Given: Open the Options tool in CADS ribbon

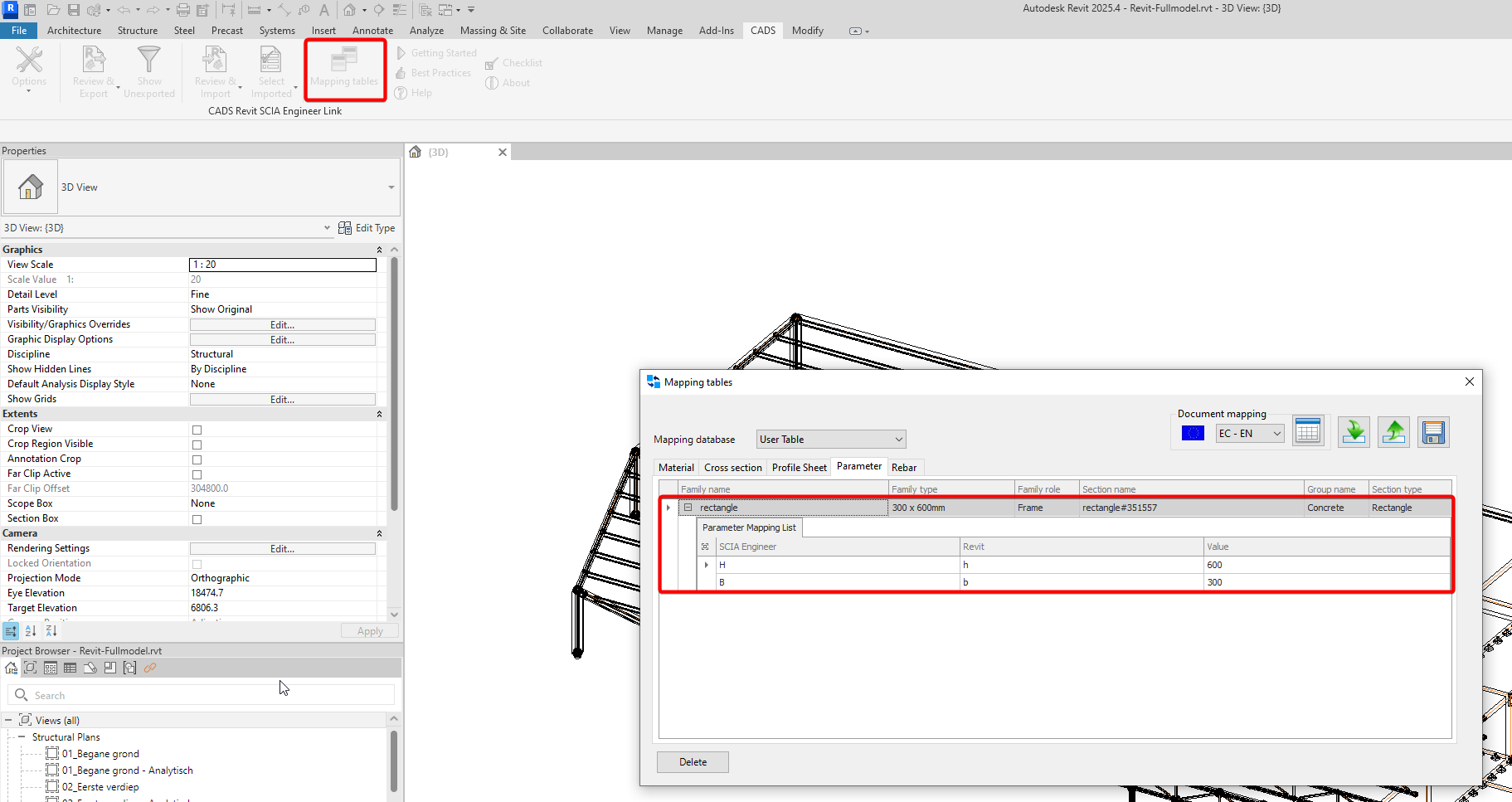Looking at the screenshot, I should [29, 69].
